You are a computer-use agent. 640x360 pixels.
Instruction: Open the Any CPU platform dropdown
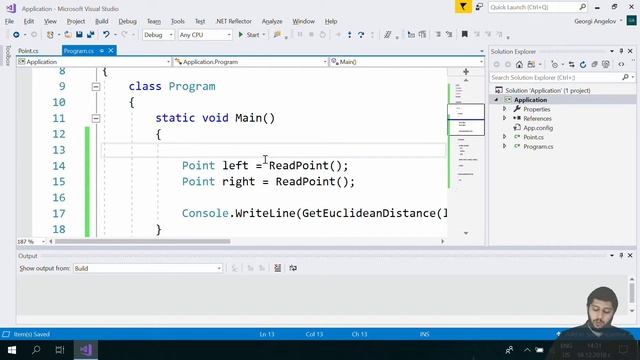[205, 35]
